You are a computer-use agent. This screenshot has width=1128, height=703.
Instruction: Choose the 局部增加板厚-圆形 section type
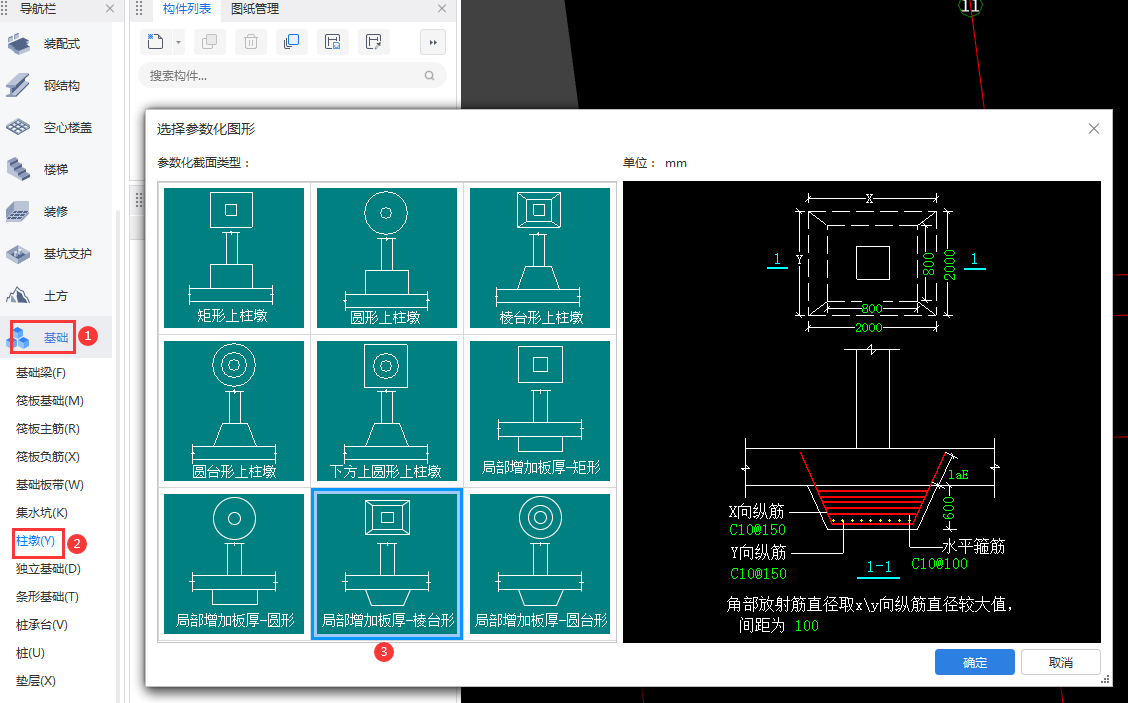[234, 563]
